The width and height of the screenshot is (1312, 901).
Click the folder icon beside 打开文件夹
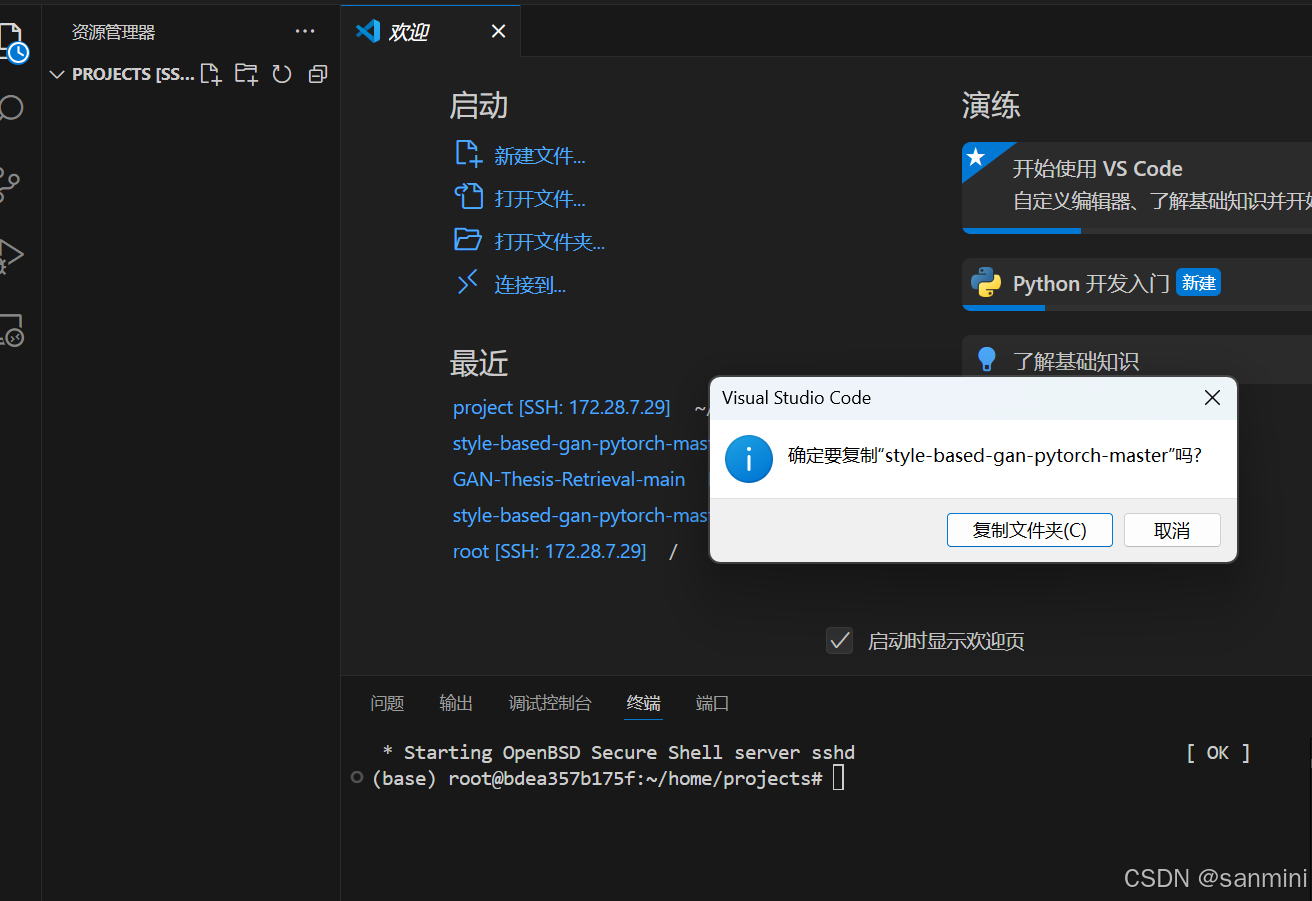pyautogui.click(x=468, y=240)
